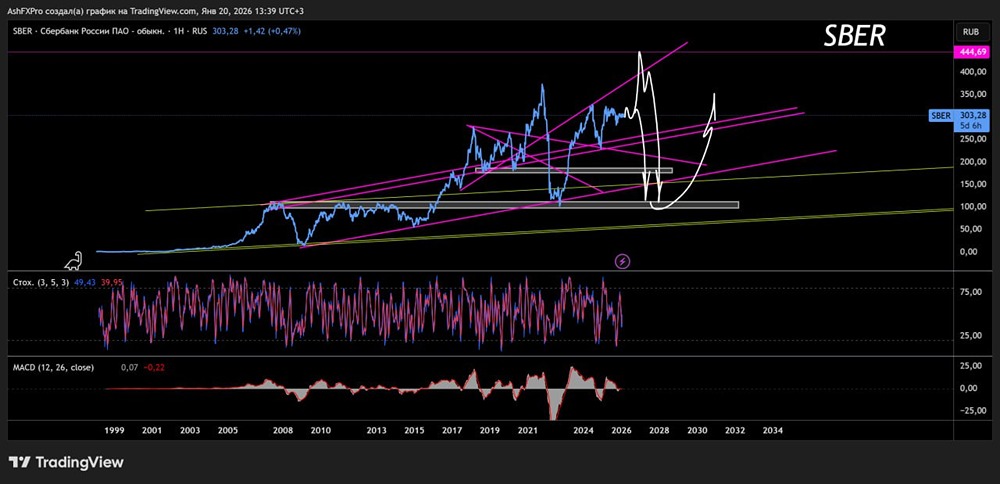Click the 2001 label on the time axis
The height and width of the screenshot is (484, 1000).
(x=151, y=430)
